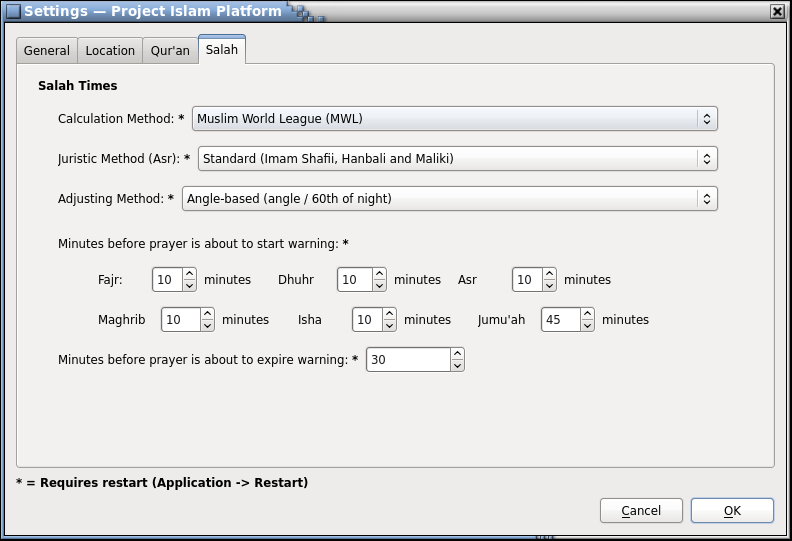The width and height of the screenshot is (792, 541).
Task: Increase Jumu'ah warning minutes
Action: click(587, 314)
